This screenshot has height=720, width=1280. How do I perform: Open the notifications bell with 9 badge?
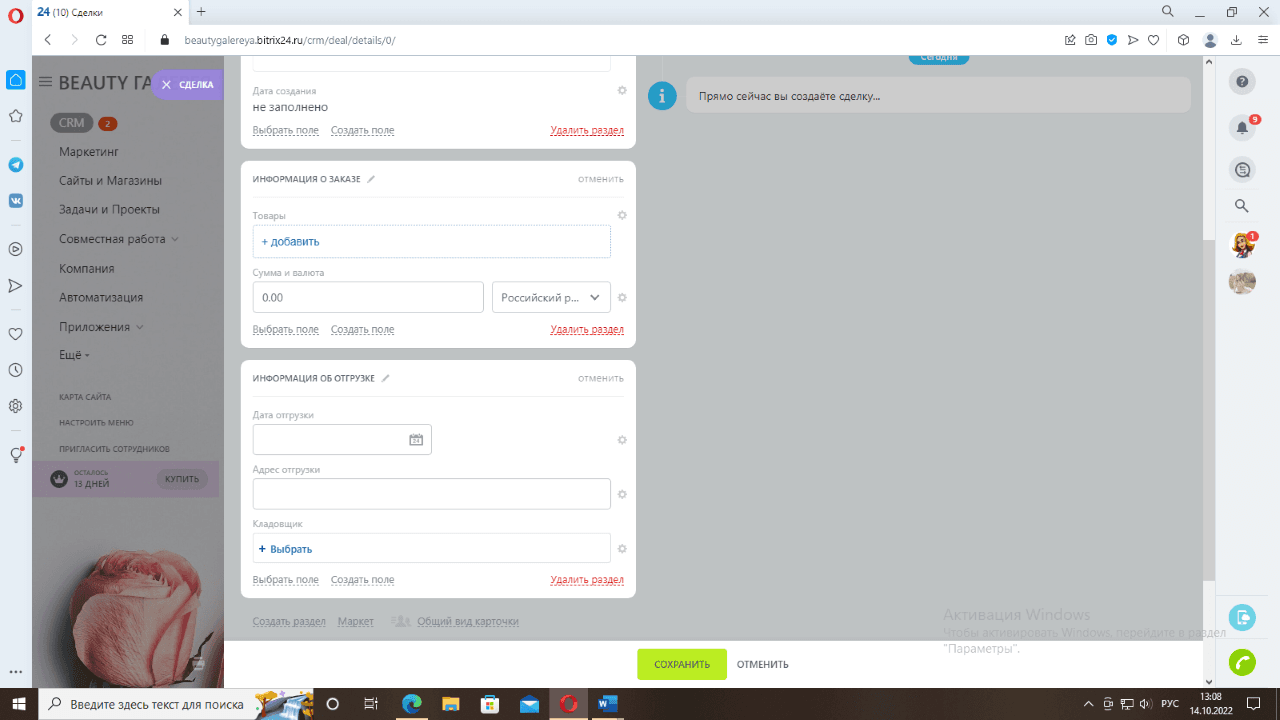1242,127
